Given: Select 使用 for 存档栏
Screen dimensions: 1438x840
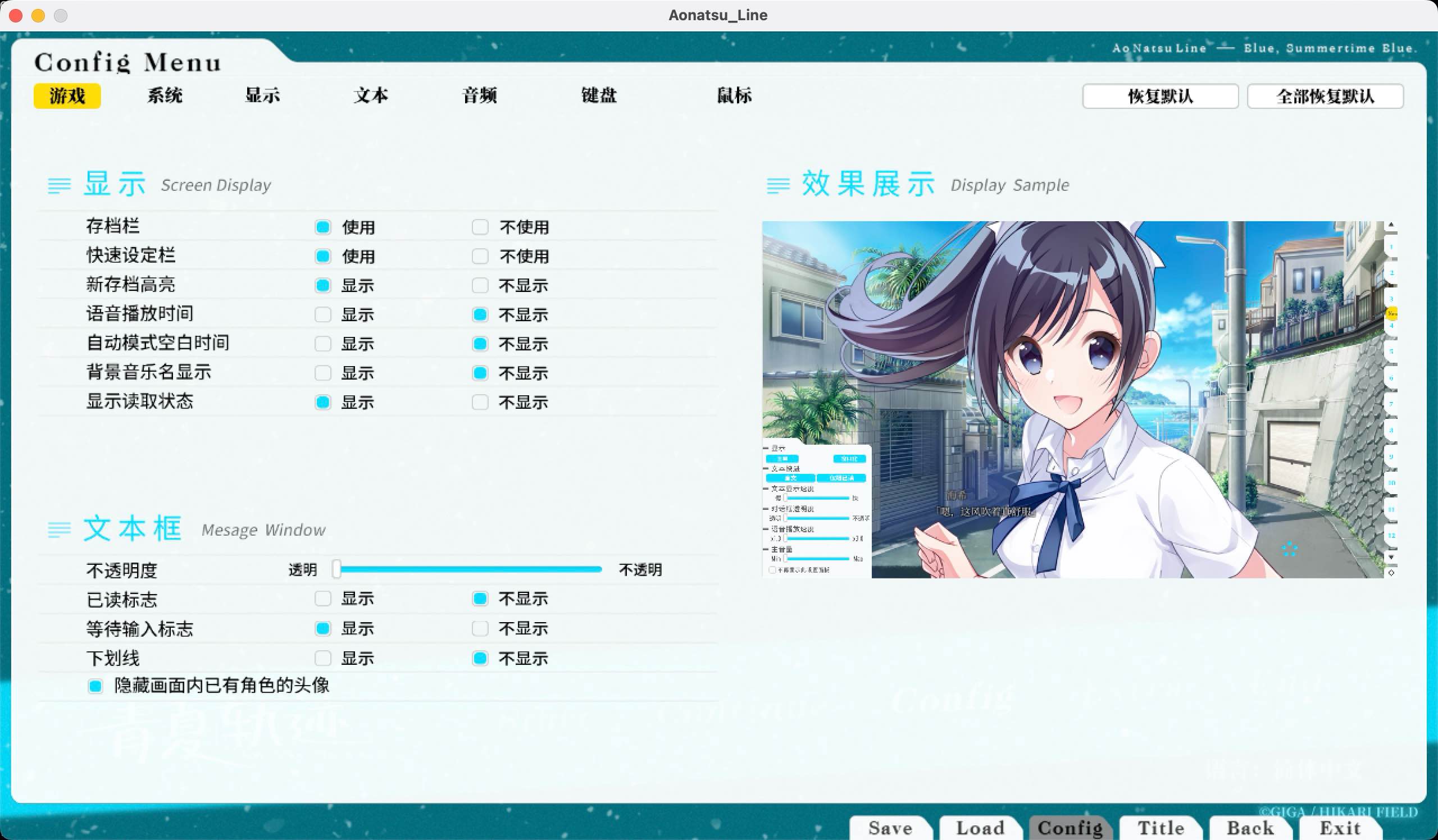Looking at the screenshot, I should coord(323,227).
